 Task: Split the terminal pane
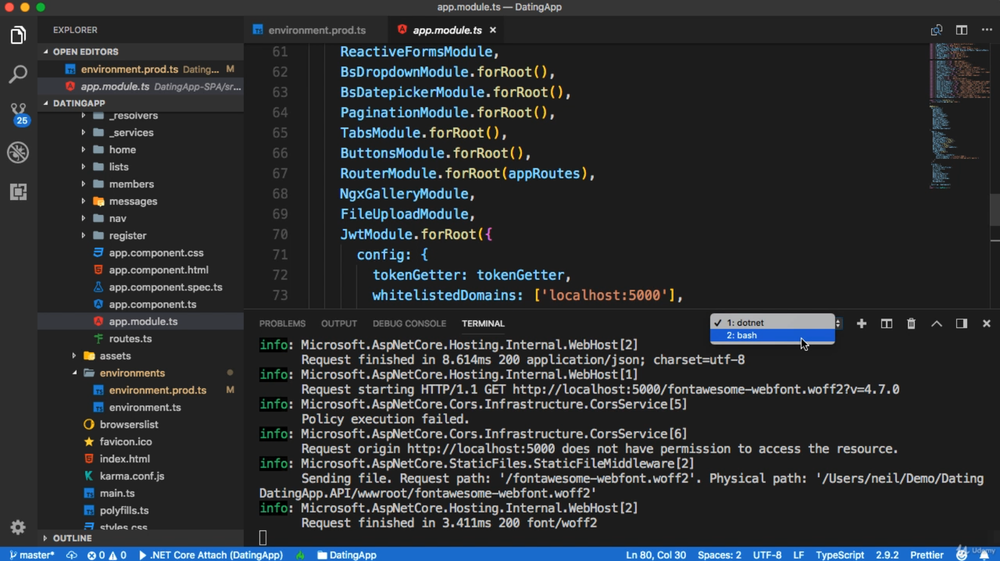886,324
